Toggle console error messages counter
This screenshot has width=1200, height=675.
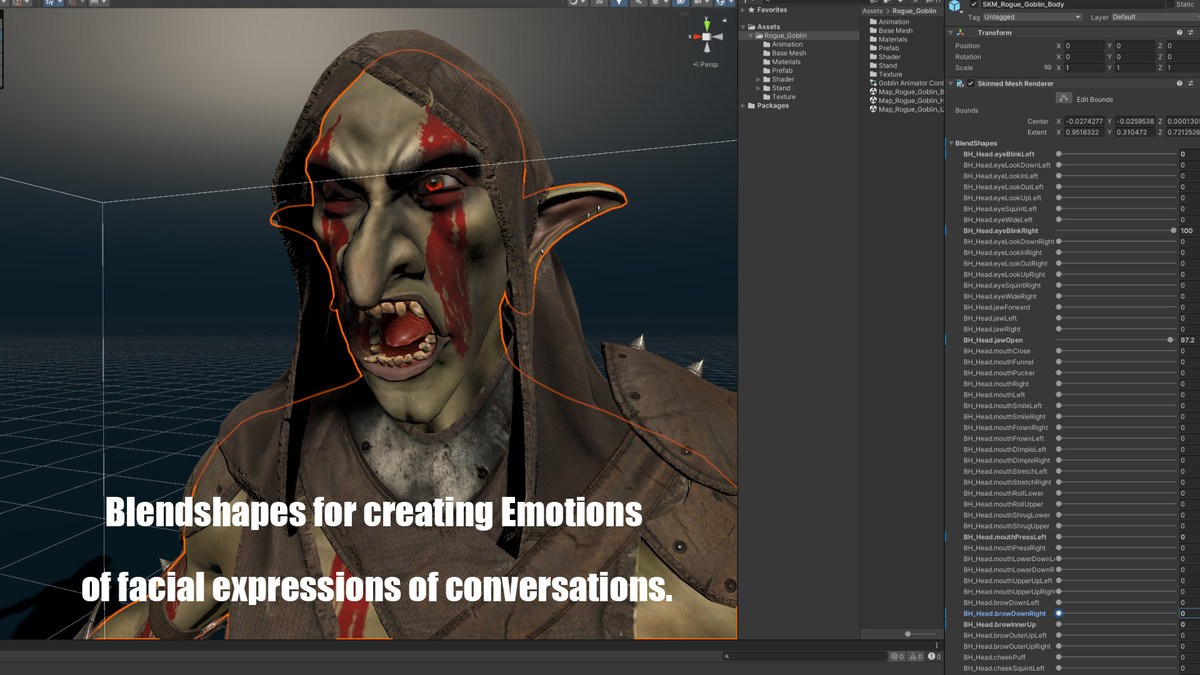pyautogui.click(x=934, y=657)
